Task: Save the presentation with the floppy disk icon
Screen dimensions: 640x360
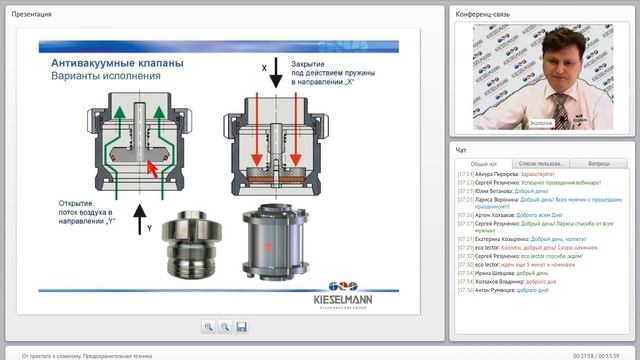Action: [x=242, y=327]
